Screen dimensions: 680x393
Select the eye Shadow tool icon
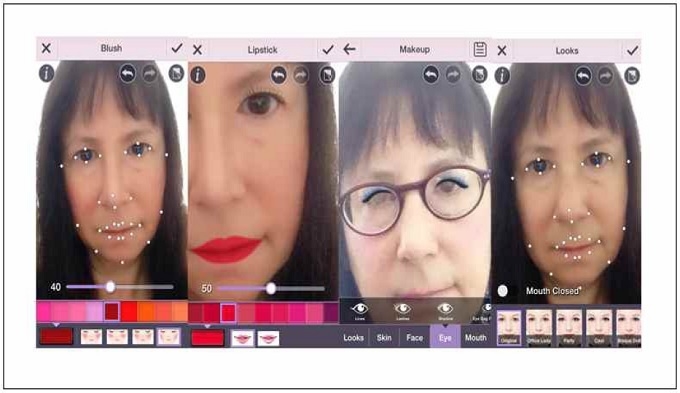445,310
